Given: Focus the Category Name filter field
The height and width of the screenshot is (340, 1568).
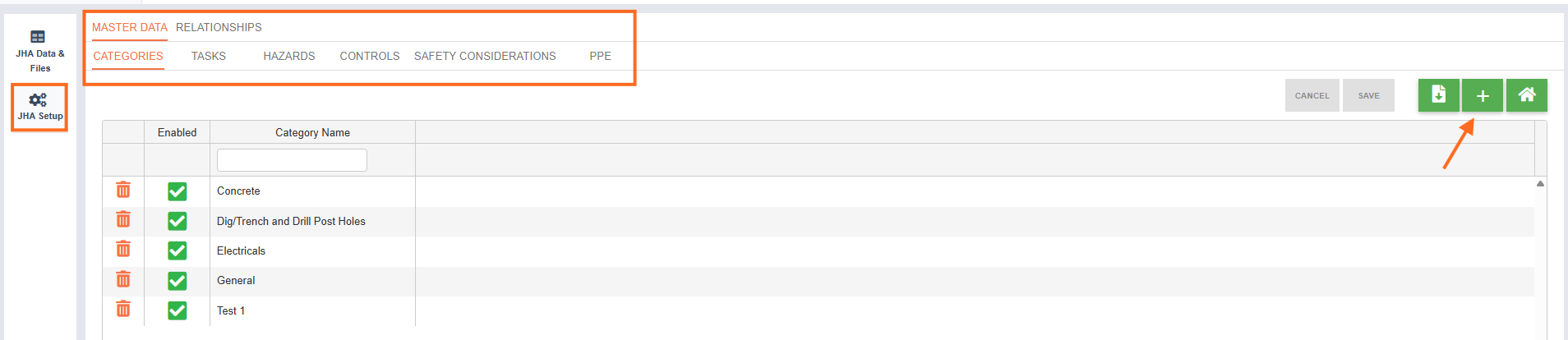Looking at the screenshot, I should click(292, 160).
